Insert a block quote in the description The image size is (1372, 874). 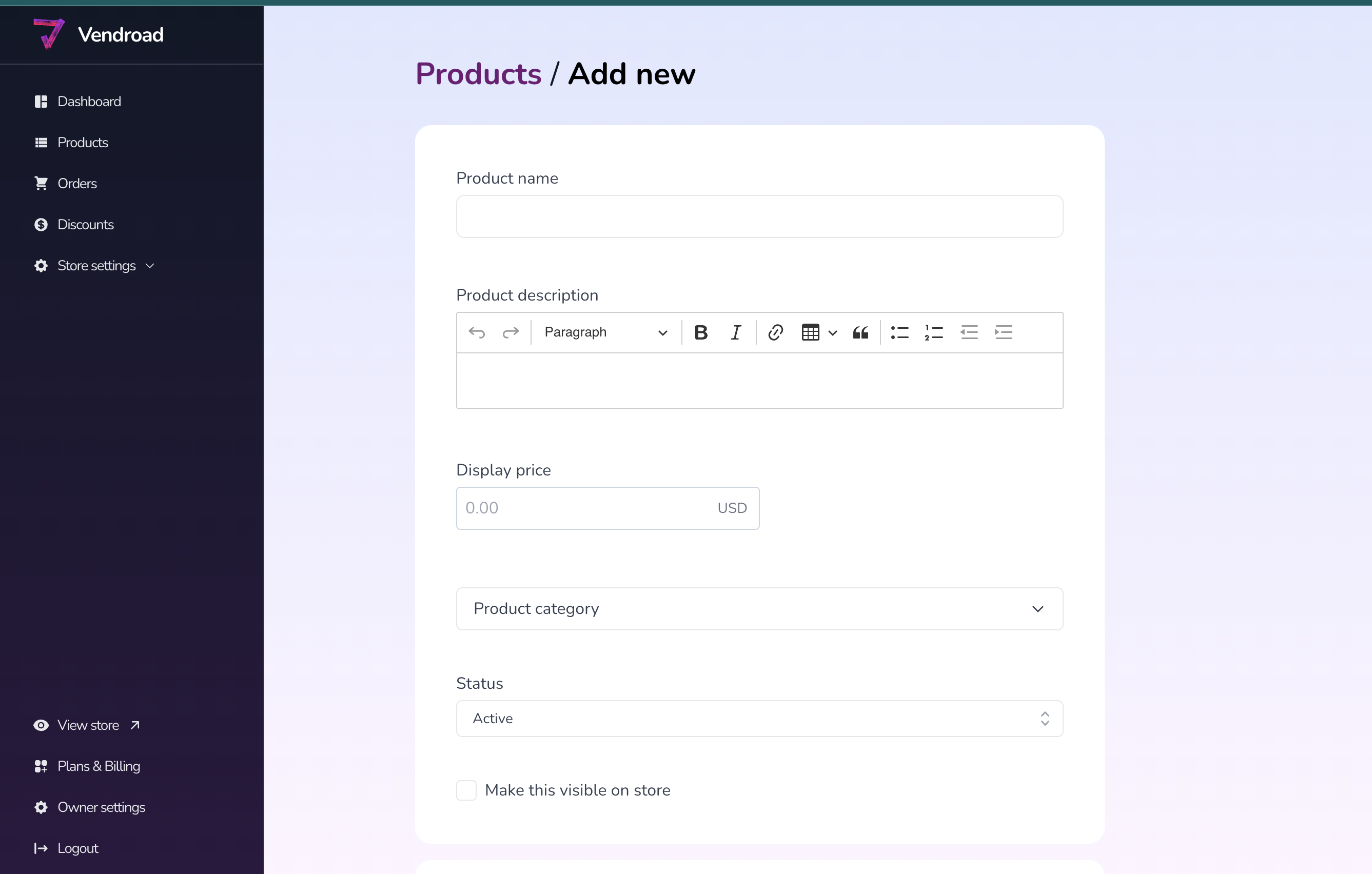(x=860, y=332)
